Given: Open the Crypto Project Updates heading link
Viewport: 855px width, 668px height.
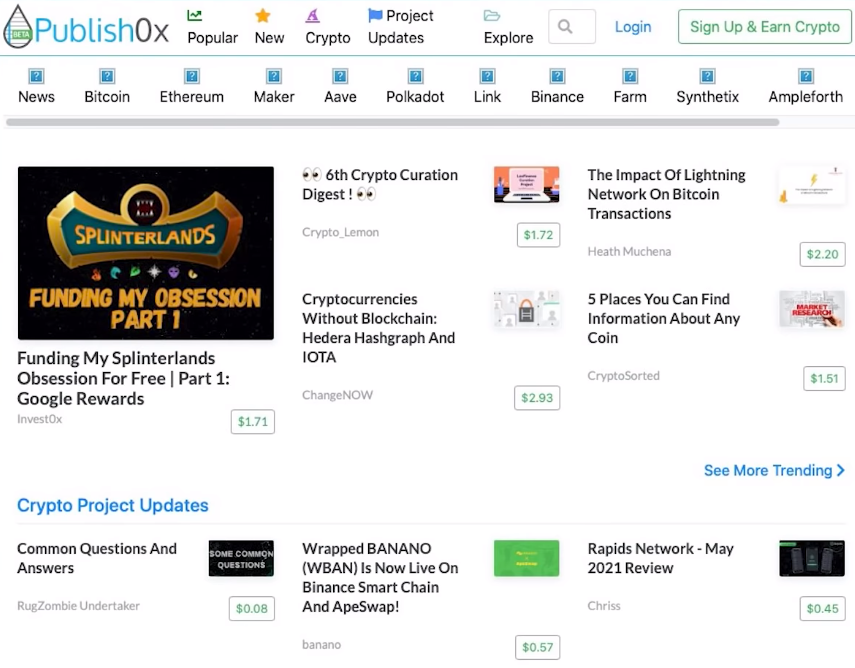Looking at the screenshot, I should click(x=113, y=505).
